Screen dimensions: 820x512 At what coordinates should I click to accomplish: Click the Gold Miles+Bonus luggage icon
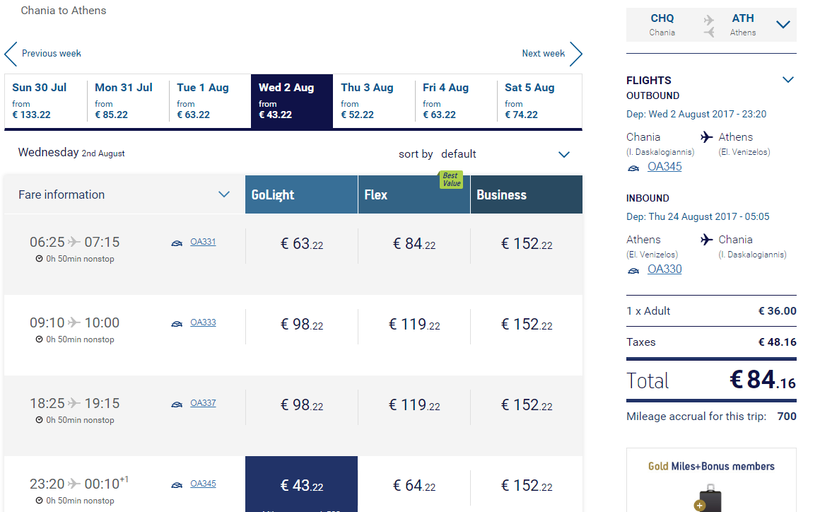click(x=710, y=497)
